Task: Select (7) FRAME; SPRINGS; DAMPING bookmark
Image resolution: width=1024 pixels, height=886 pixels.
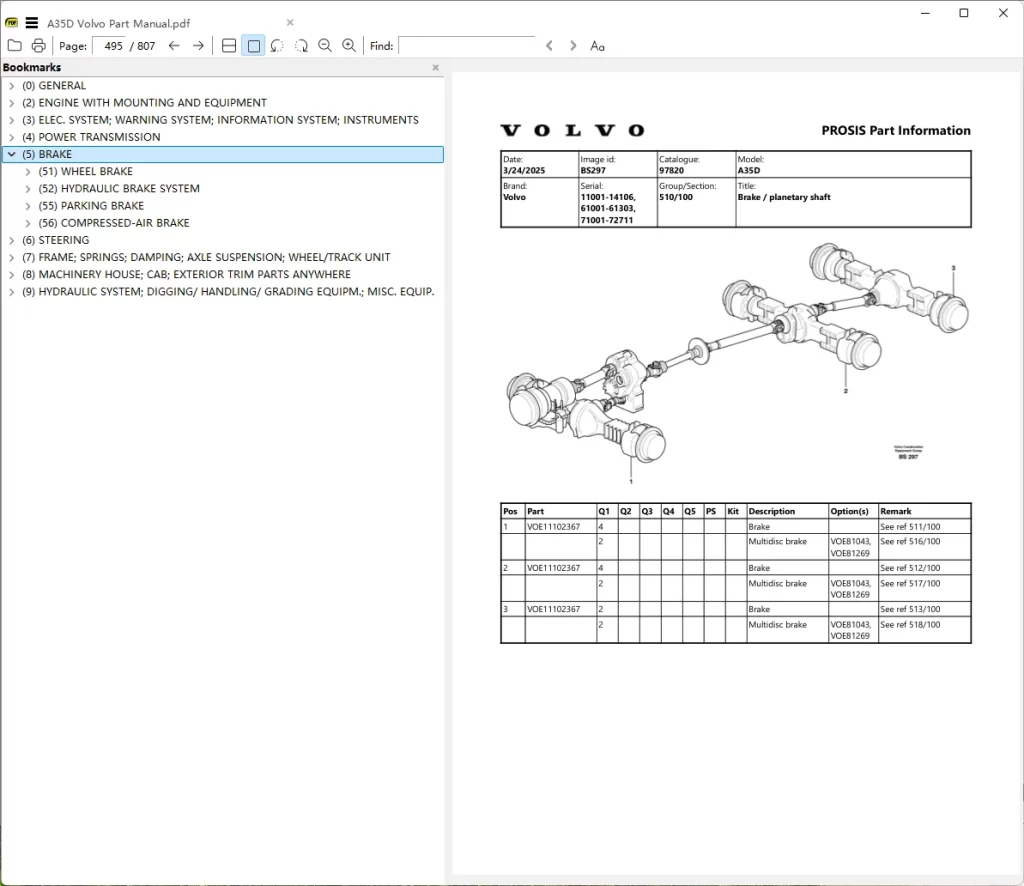Action: point(206,257)
